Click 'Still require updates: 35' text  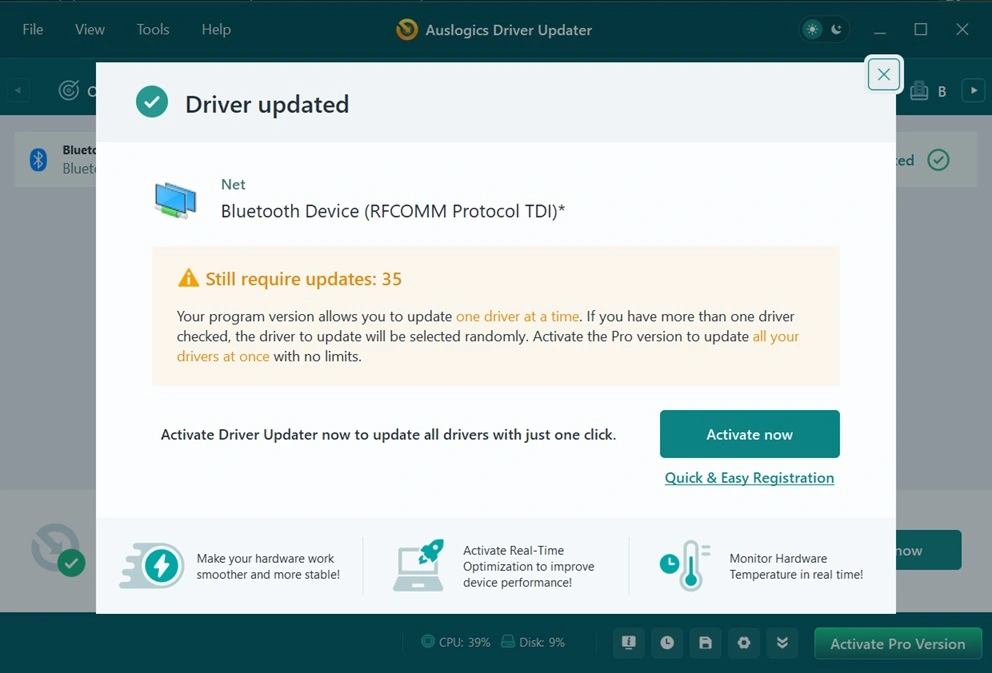point(304,279)
